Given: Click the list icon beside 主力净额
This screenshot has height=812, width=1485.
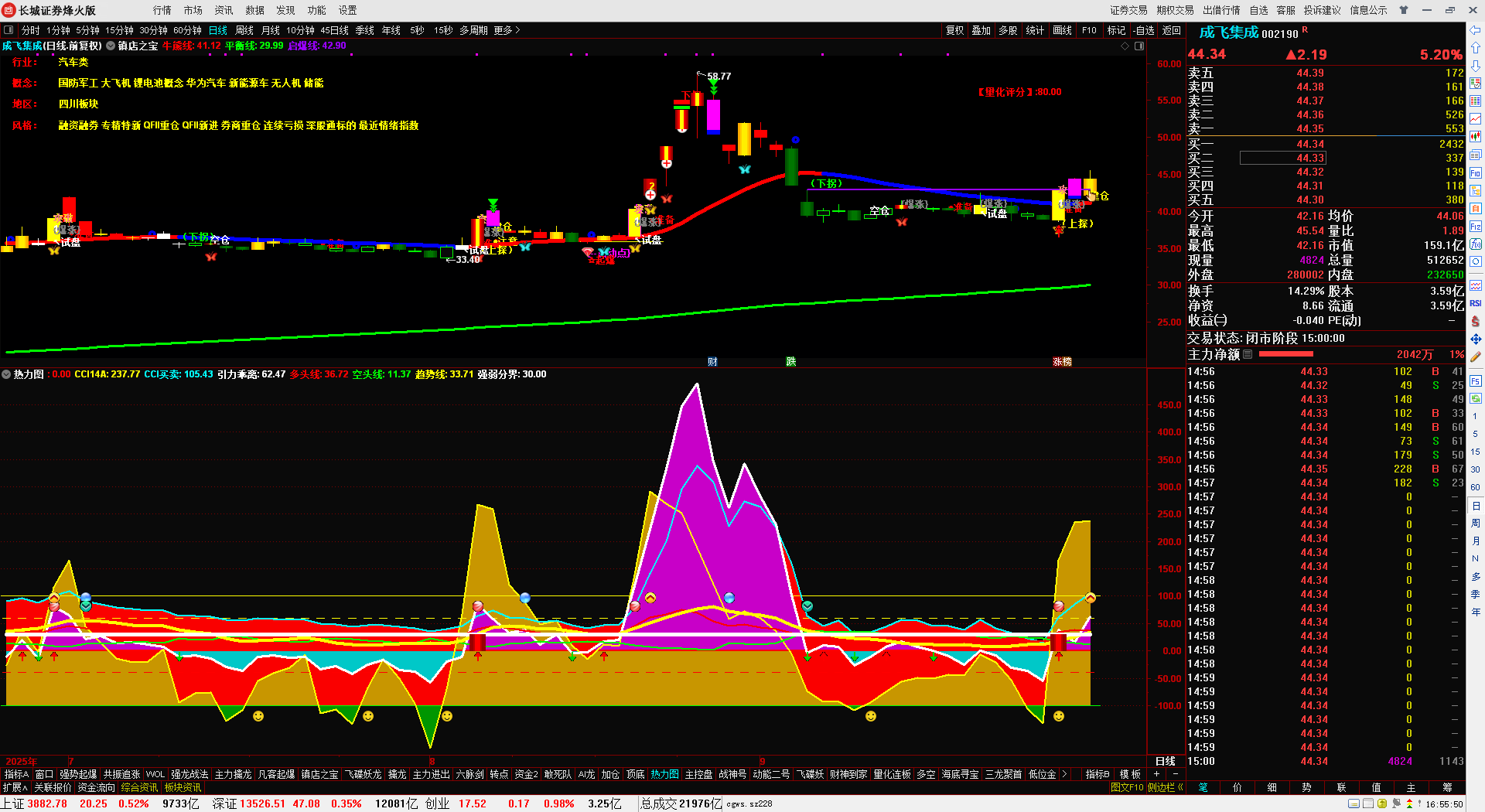Looking at the screenshot, I should coord(1248,354).
